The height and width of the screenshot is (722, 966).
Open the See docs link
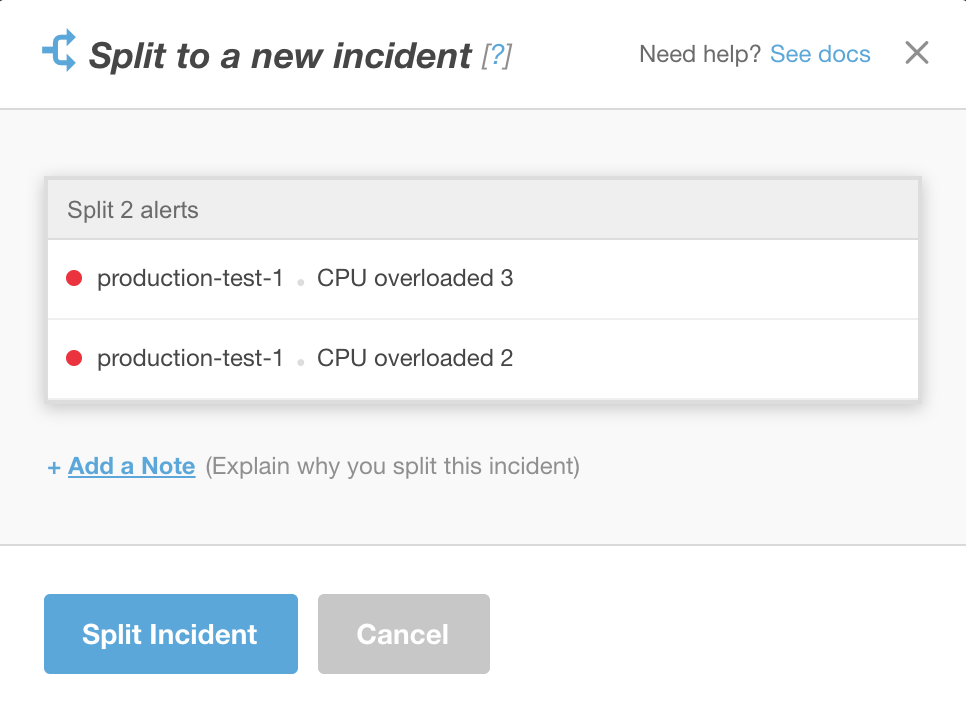pyautogui.click(x=820, y=54)
